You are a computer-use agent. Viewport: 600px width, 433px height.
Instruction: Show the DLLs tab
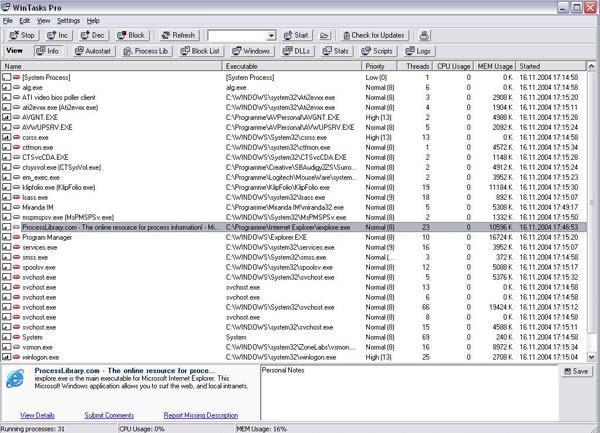297,50
